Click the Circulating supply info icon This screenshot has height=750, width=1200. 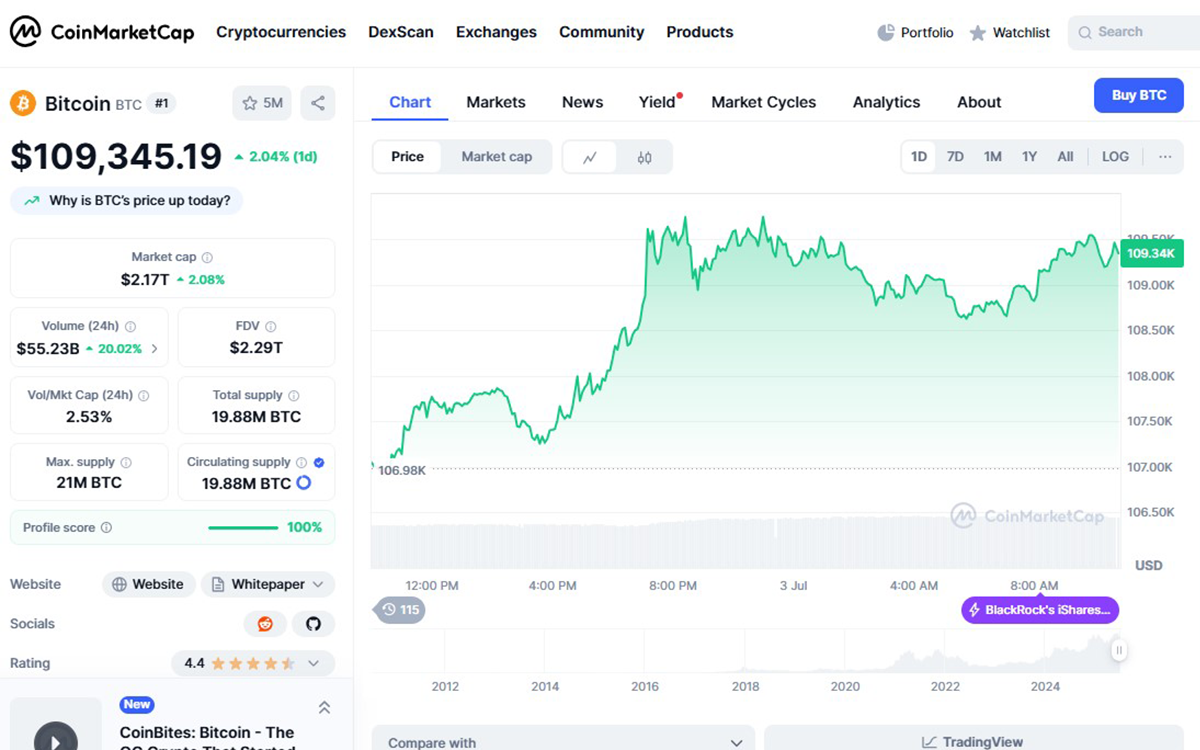302,463
